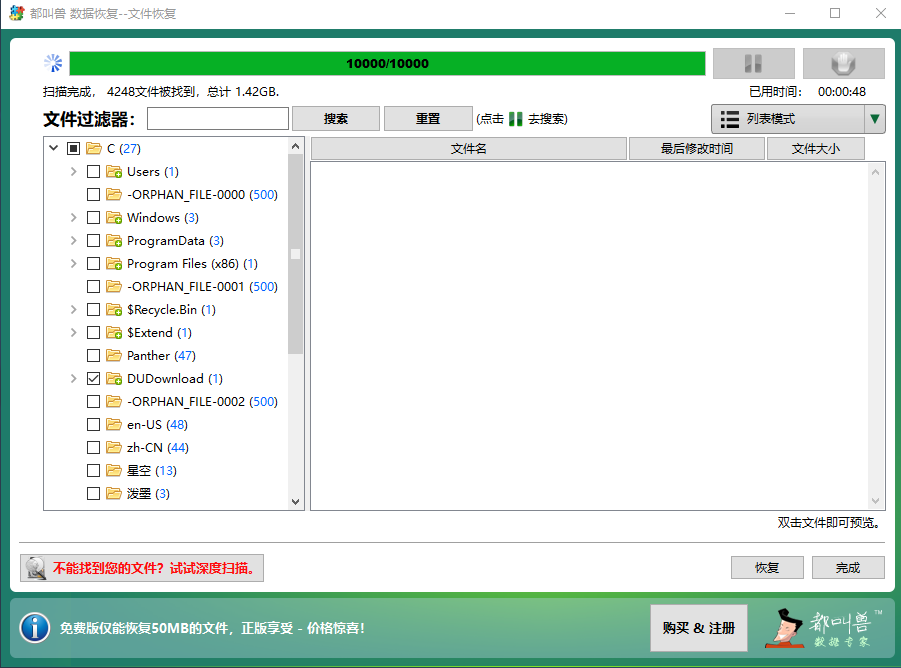Click the Users folder icon

point(114,172)
